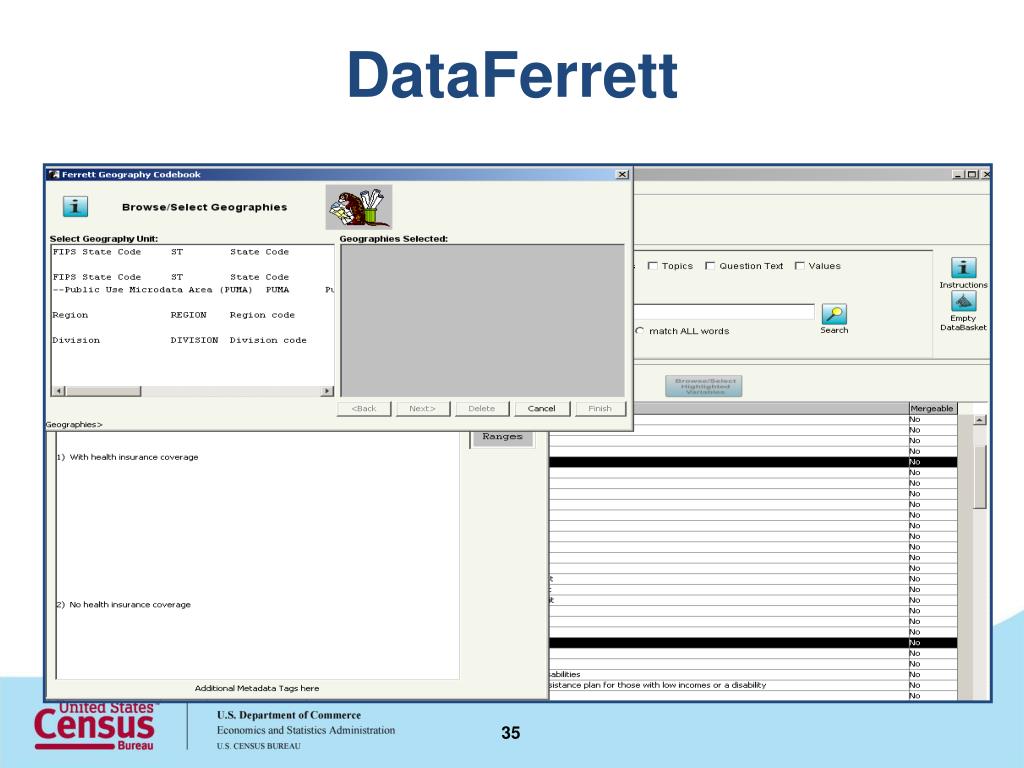Click the geography list scroll left arrow

(59, 391)
